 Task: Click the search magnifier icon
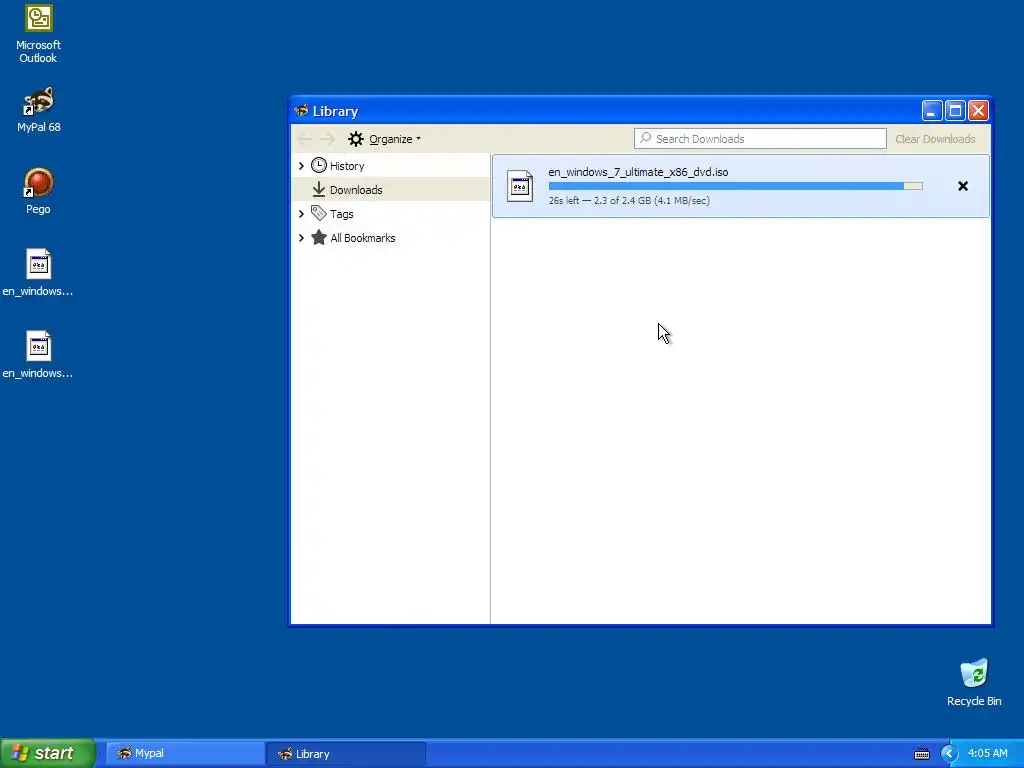tap(645, 138)
